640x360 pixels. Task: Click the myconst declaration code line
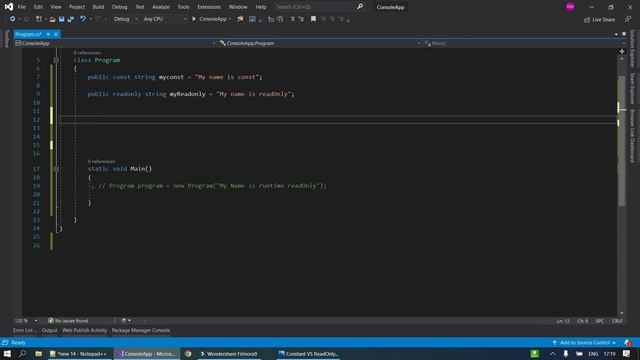pyautogui.click(x=175, y=77)
